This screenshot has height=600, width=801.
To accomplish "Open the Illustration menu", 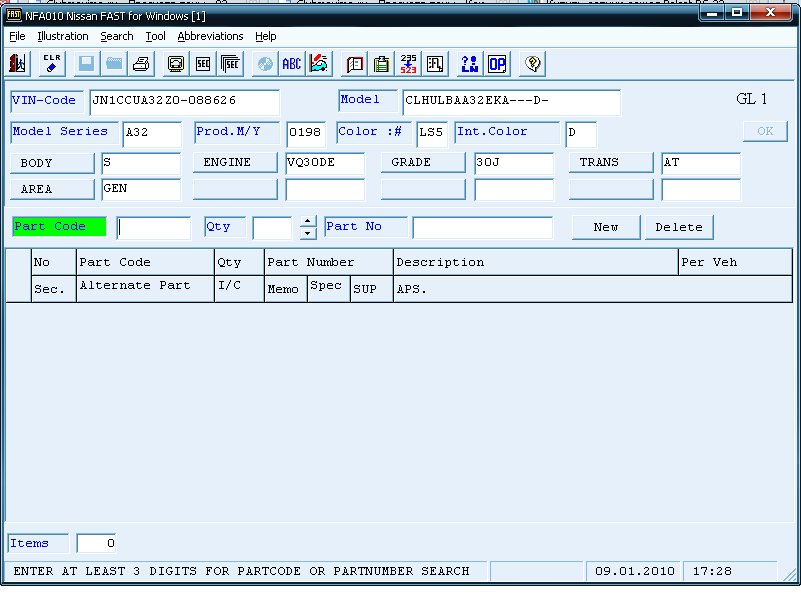I will coord(63,36).
